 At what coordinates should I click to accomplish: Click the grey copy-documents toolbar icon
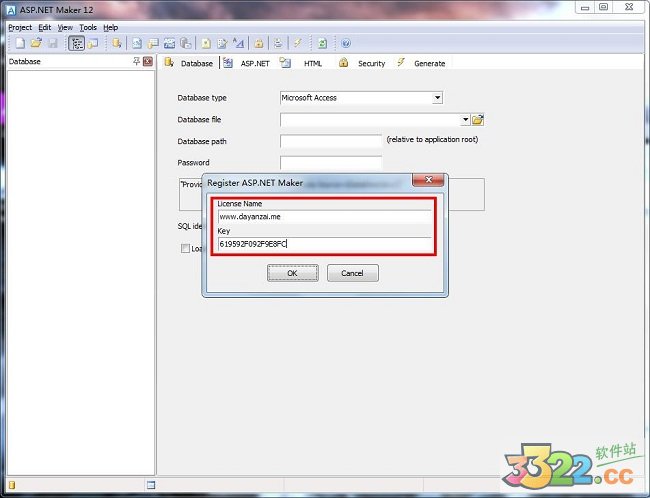click(x=186, y=43)
